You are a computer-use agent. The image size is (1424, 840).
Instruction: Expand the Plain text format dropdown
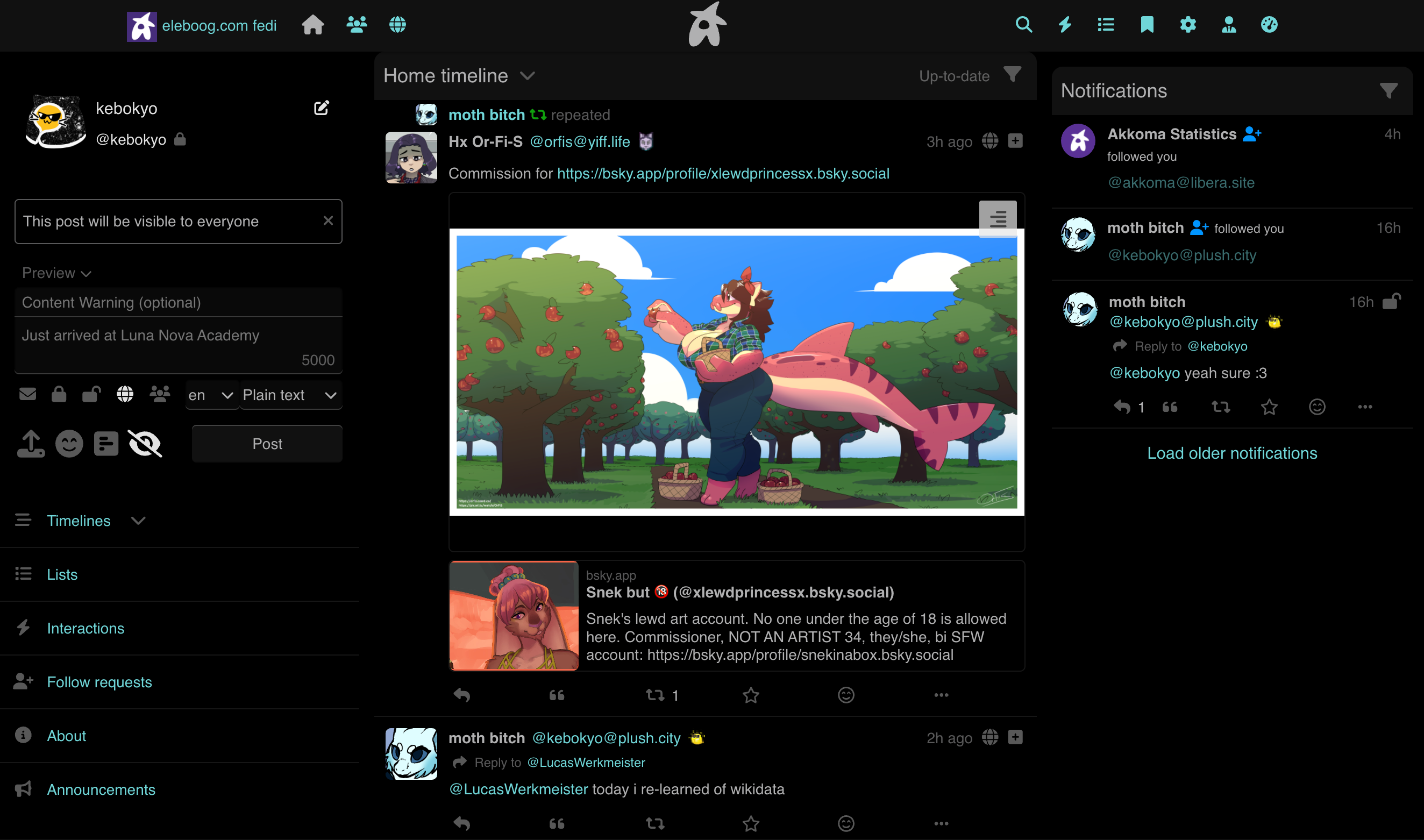coord(290,395)
